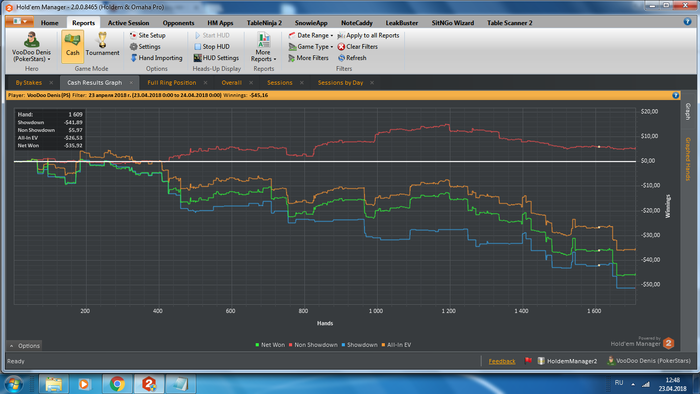Refresh the report

point(352,58)
